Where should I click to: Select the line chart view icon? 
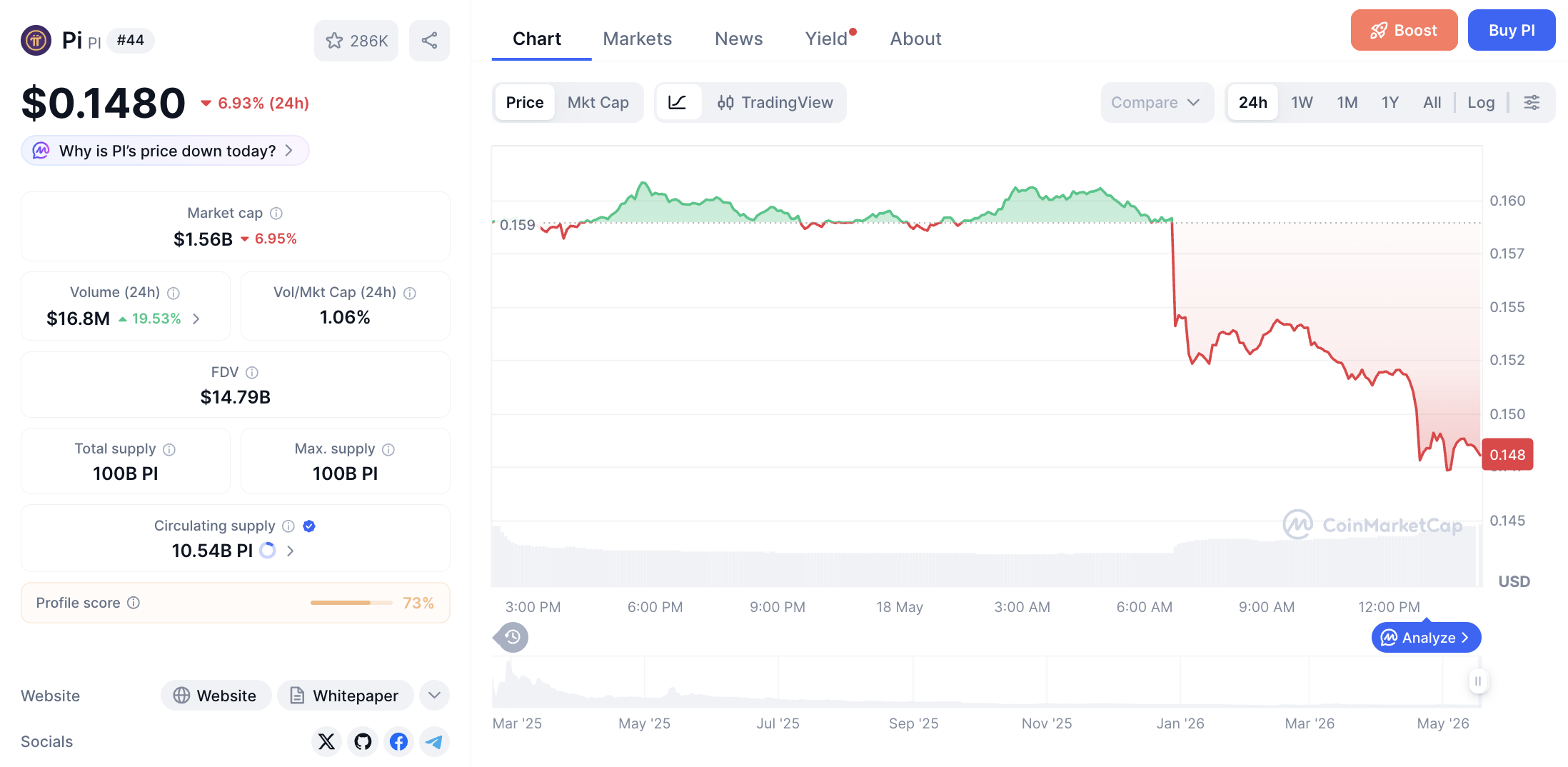(x=678, y=103)
